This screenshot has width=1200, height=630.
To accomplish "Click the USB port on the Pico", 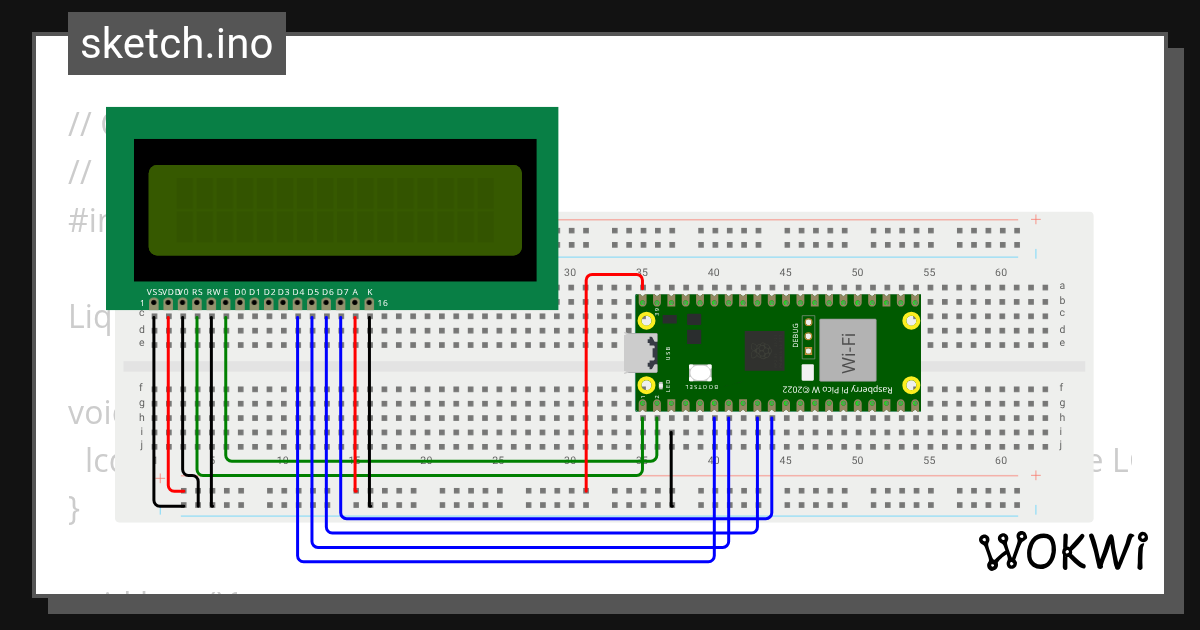I will [638, 353].
